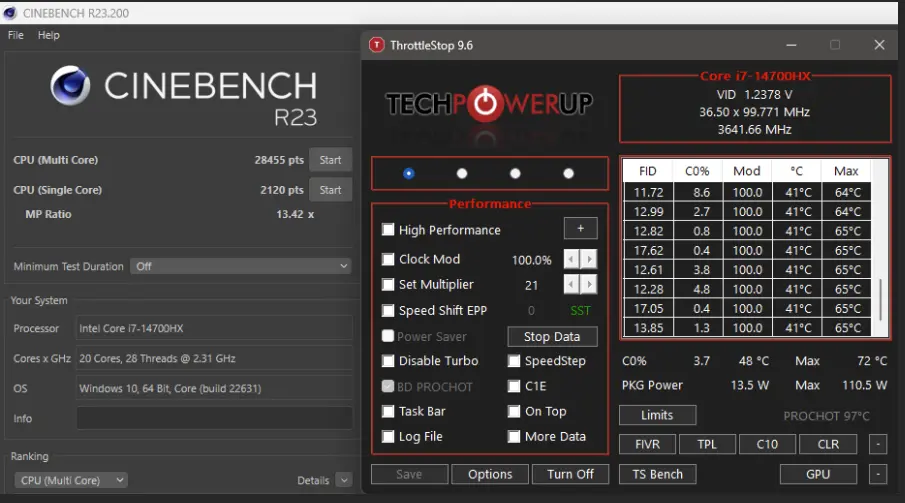Check the Task Bar option
Viewport: 905px width, 503px height.
coord(388,411)
